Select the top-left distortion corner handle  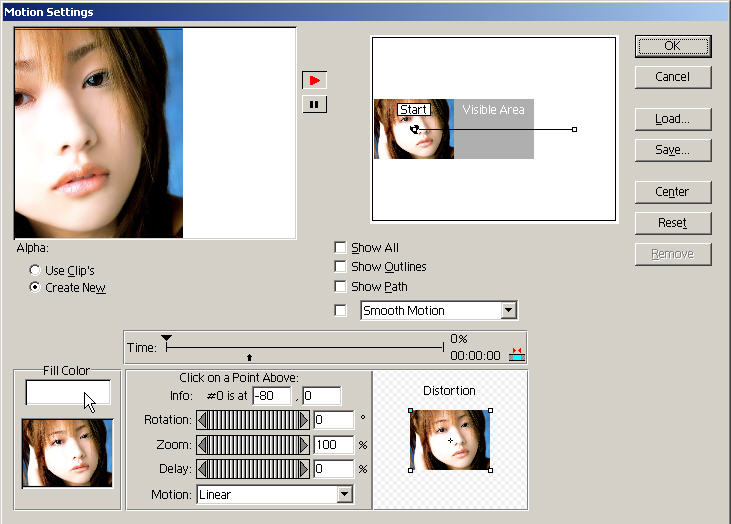pyautogui.click(x=410, y=410)
